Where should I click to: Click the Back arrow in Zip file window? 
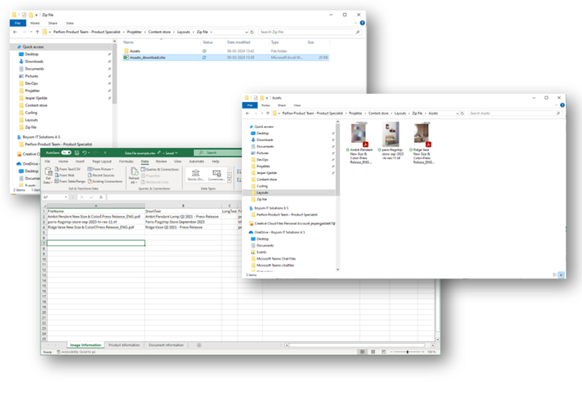coord(15,32)
